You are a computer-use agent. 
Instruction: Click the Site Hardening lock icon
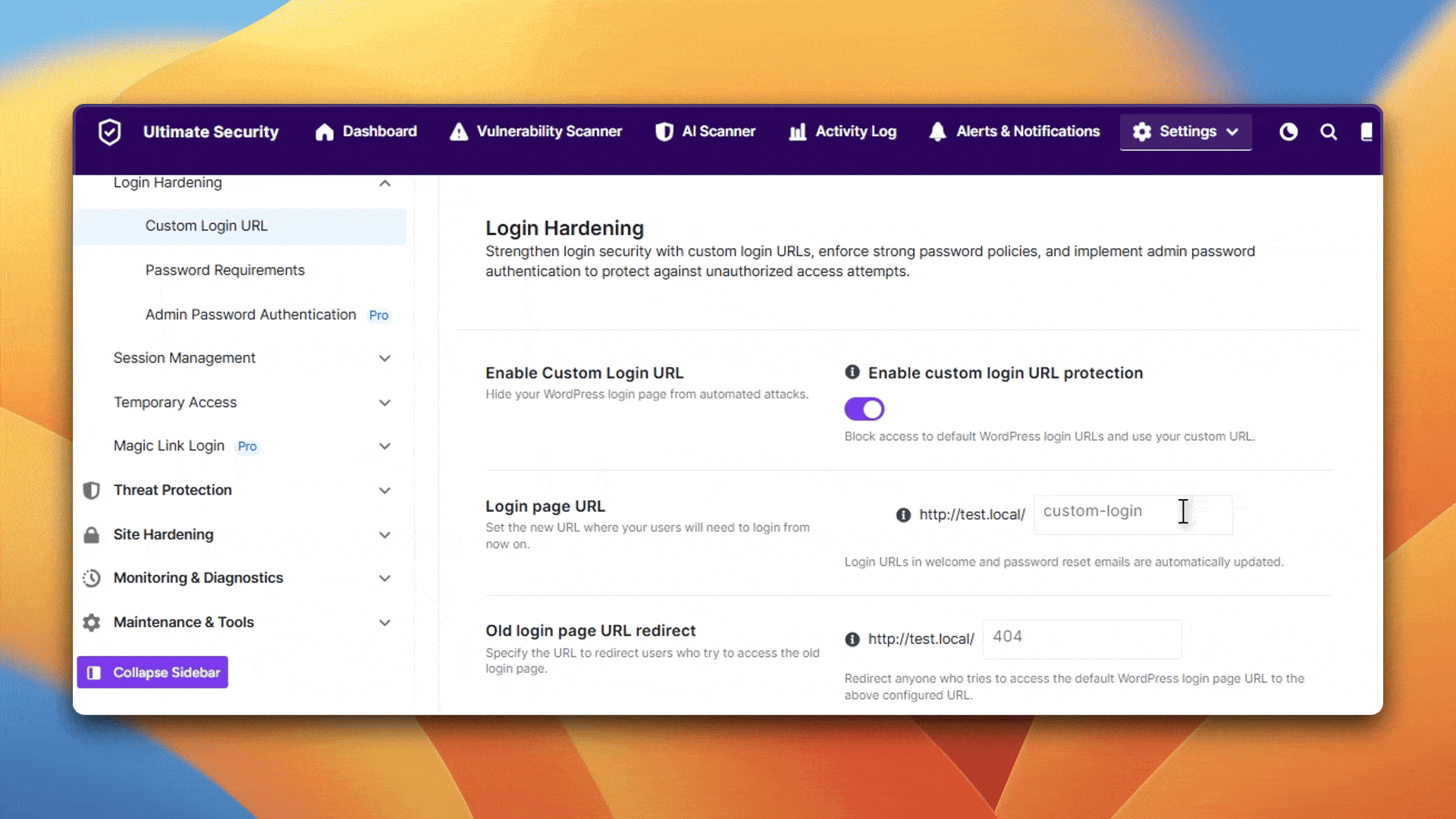pos(92,535)
